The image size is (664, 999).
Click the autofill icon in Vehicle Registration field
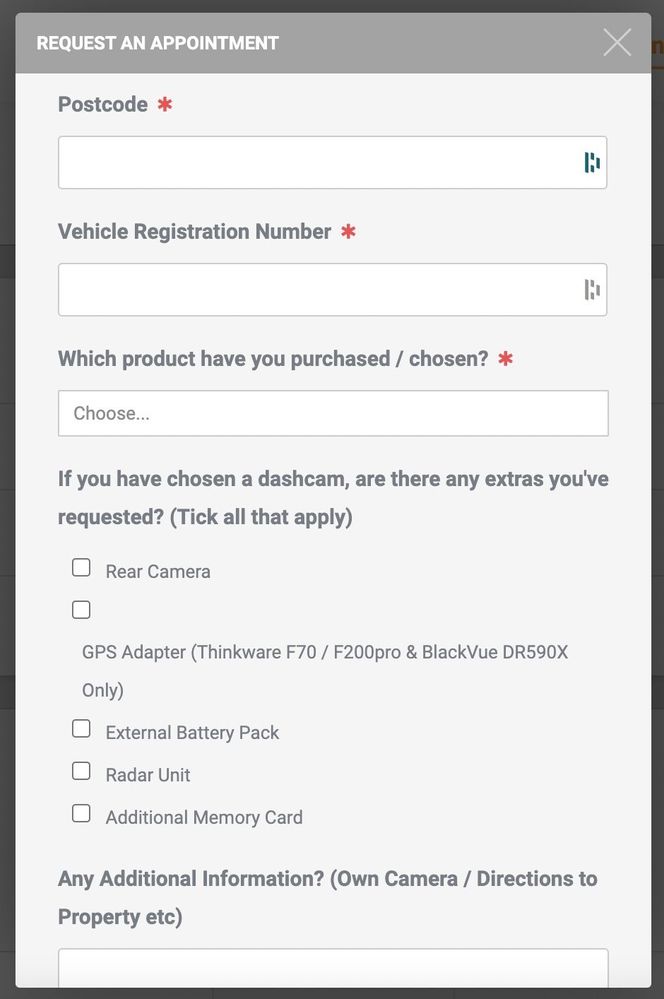592,290
